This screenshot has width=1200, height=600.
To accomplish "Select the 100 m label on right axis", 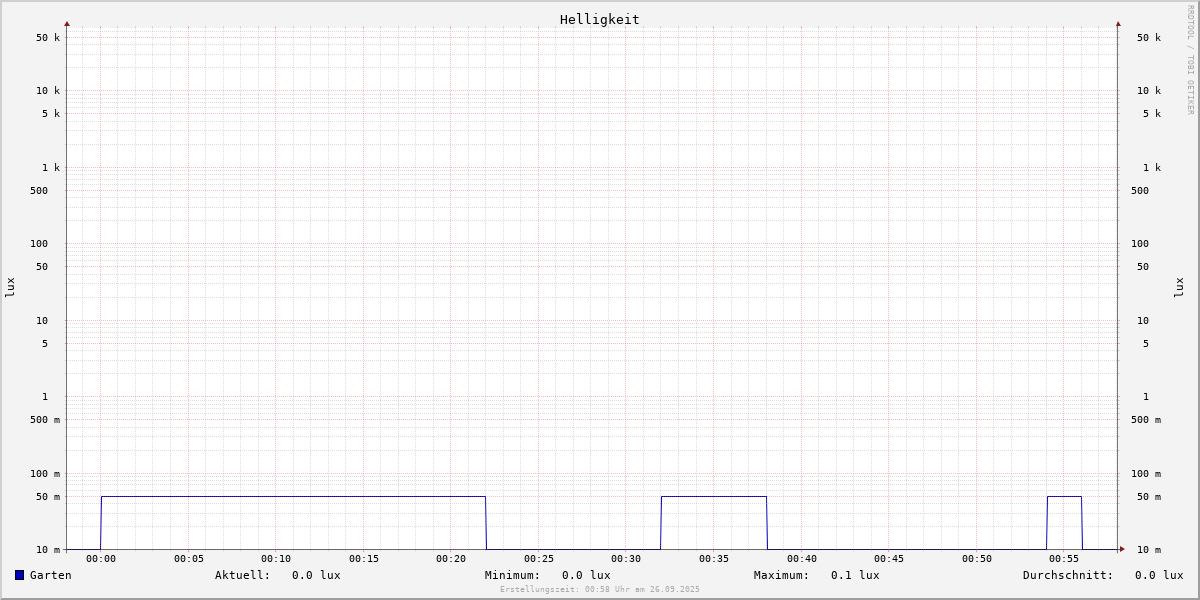I will (x=1146, y=474).
